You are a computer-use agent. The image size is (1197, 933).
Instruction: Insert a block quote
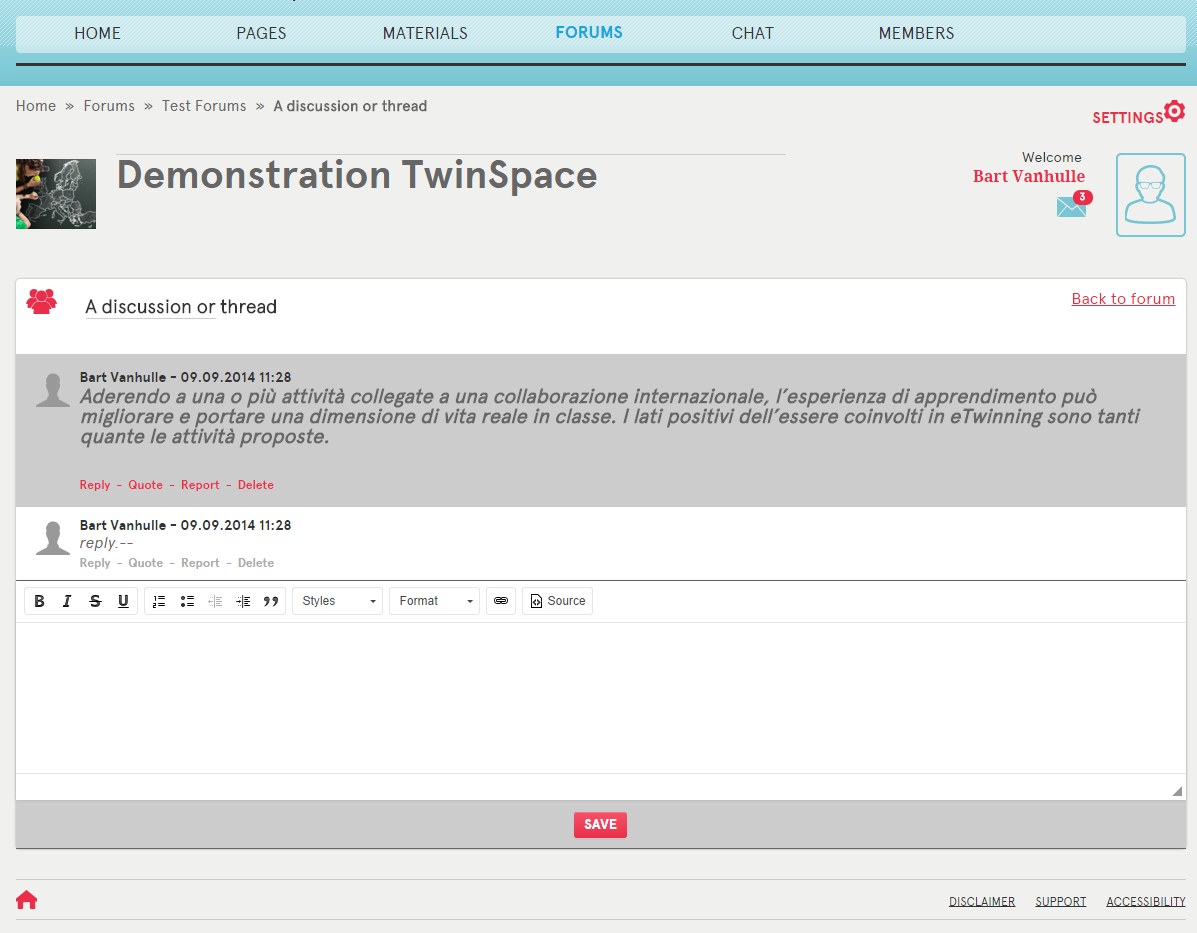point(271,601)
